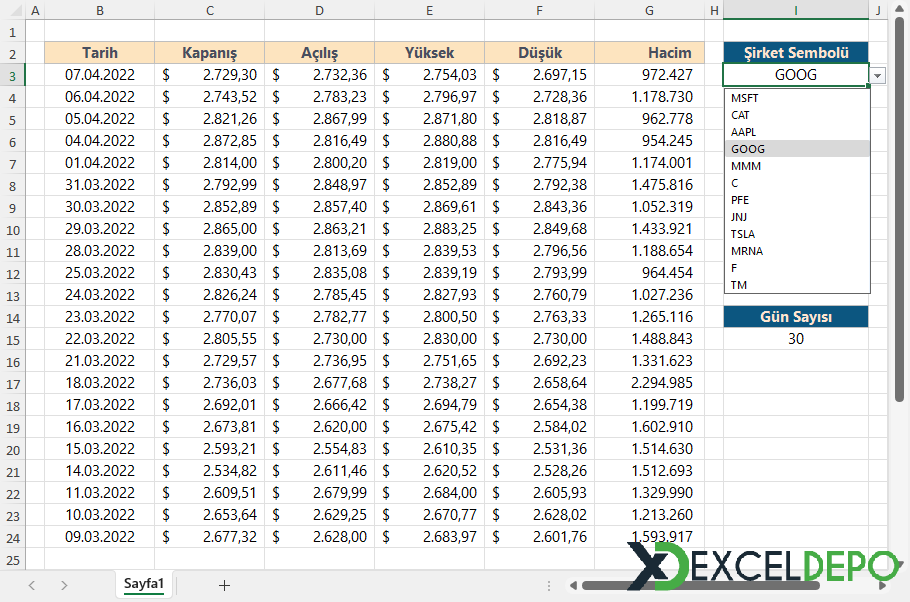Click the vertical scrollbar thumb
Image resolution: width=910 pixels, height=602 pixels.
click(900, 209)
